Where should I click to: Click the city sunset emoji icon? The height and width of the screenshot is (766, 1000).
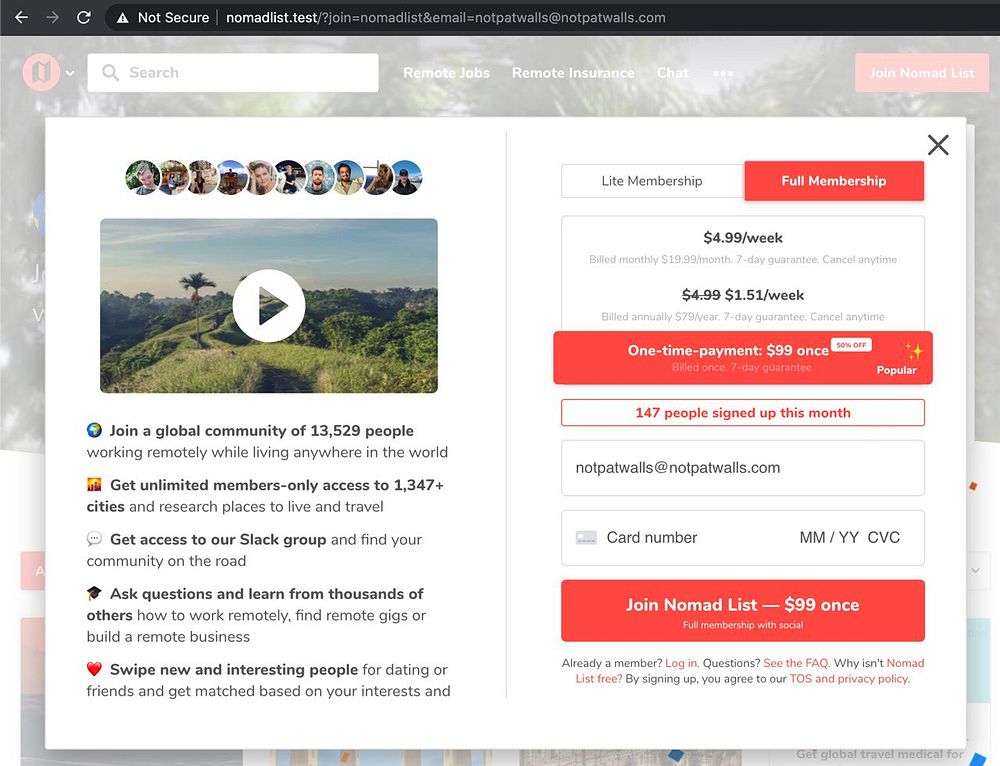pos(94,485)
